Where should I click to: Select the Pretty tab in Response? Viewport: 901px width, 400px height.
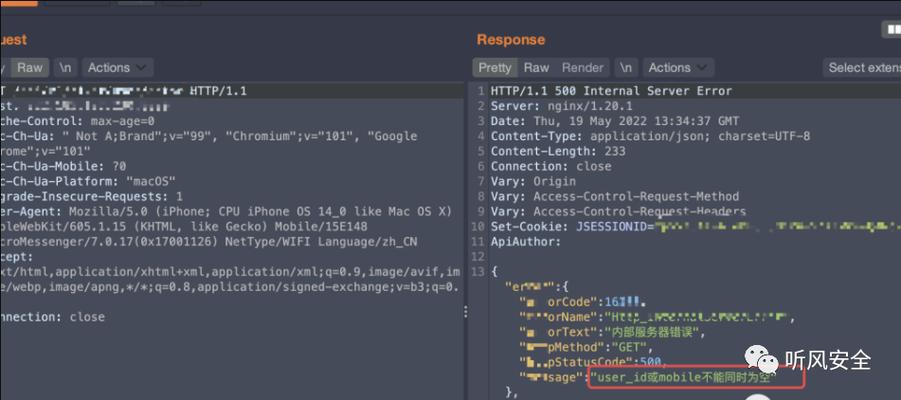pos(494,68)
